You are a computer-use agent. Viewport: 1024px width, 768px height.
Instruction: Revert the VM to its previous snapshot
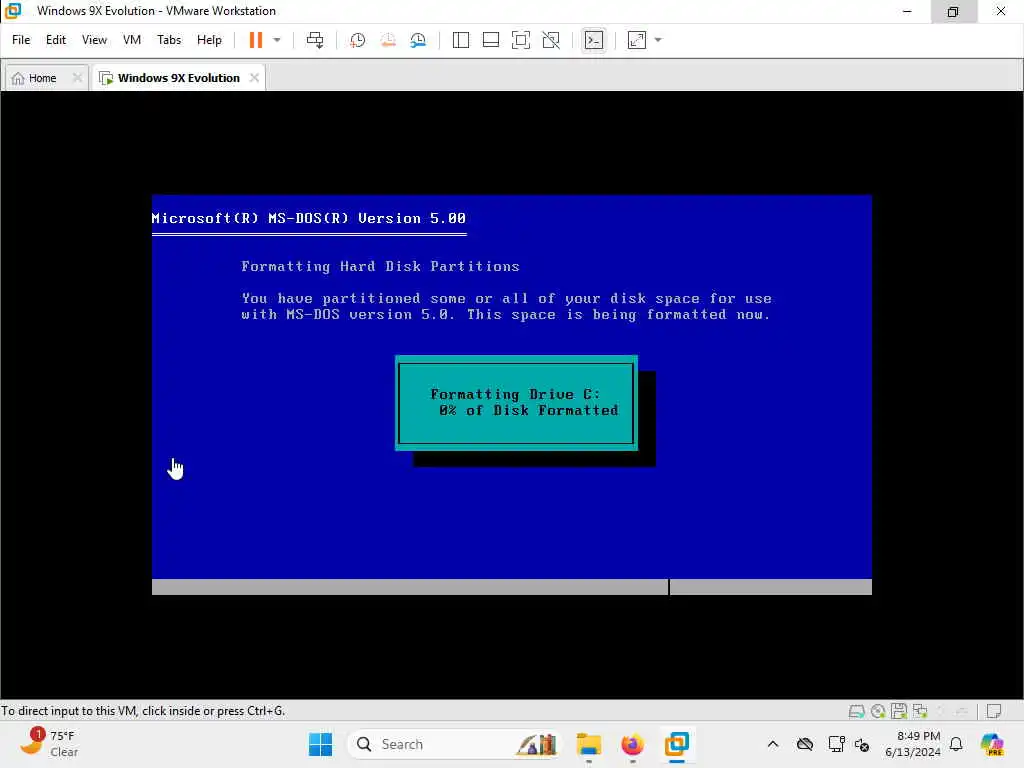coord(388,40)
